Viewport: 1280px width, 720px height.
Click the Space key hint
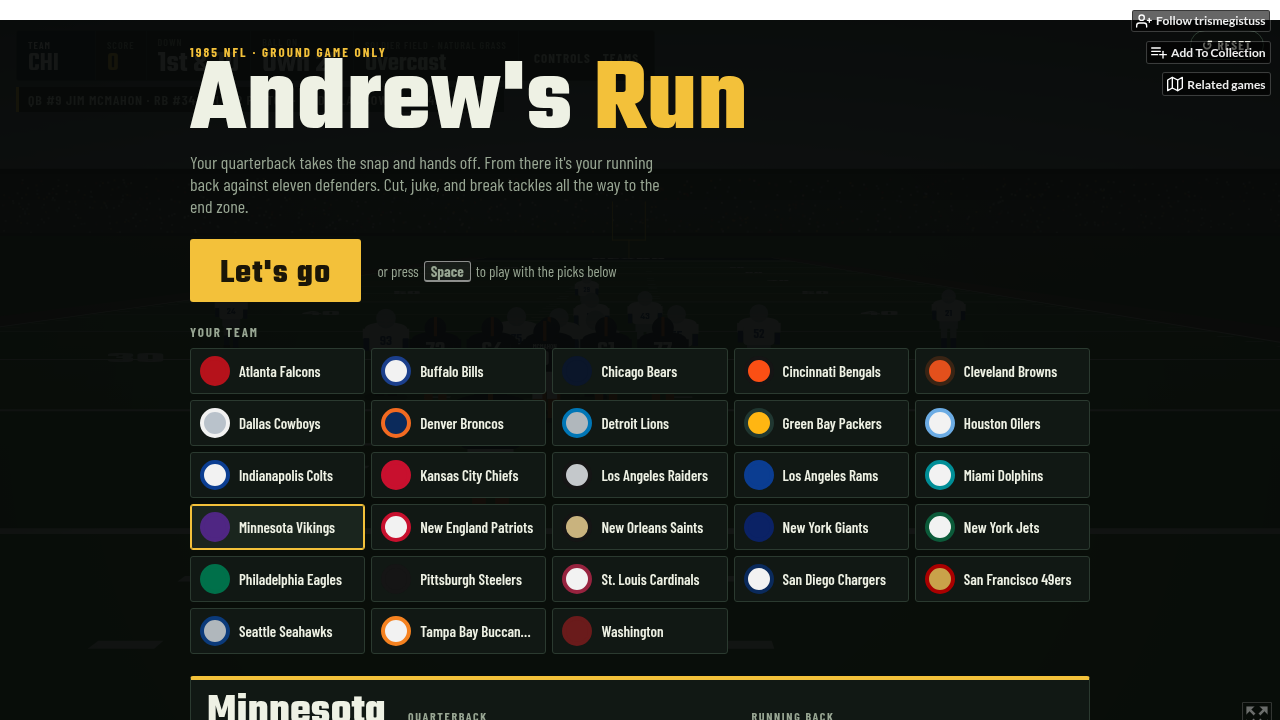click(447, 272)
